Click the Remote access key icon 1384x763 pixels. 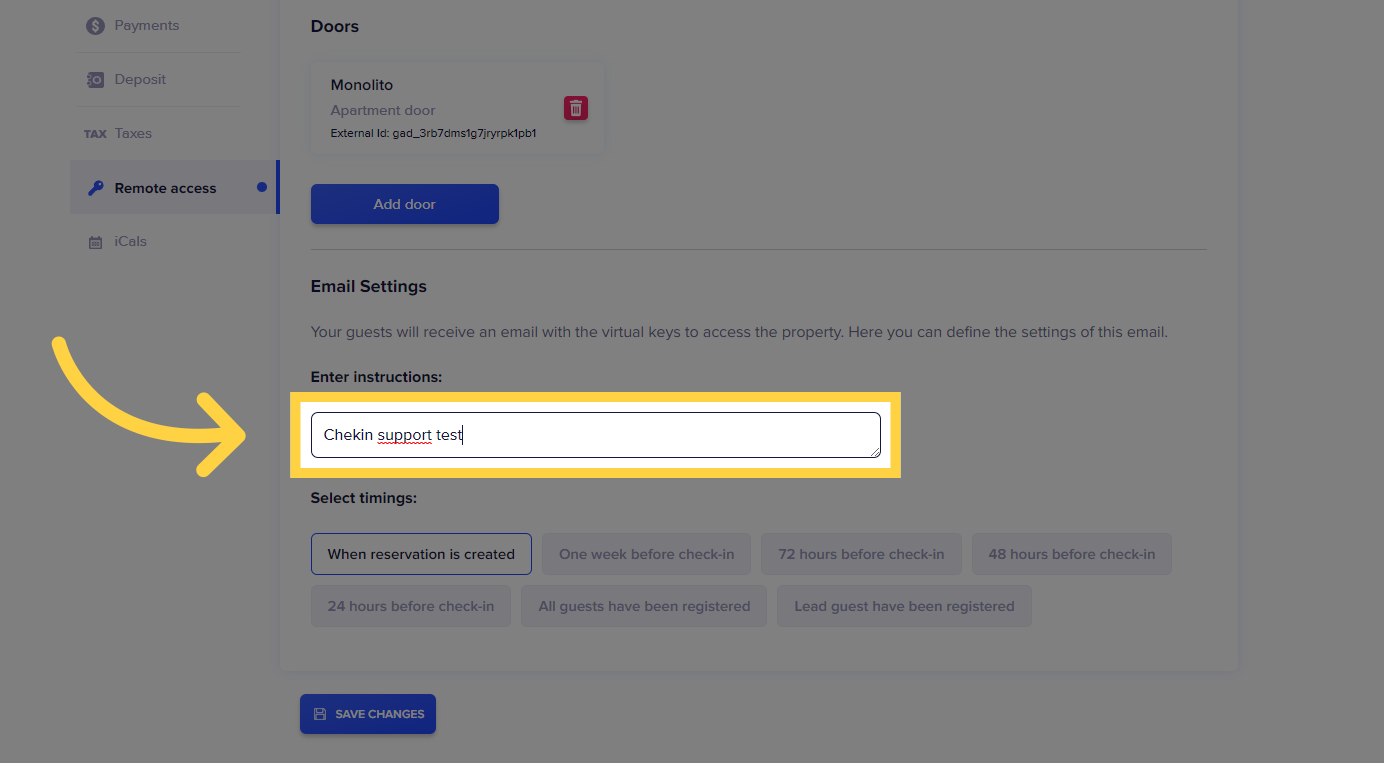(x=95, y=188)
